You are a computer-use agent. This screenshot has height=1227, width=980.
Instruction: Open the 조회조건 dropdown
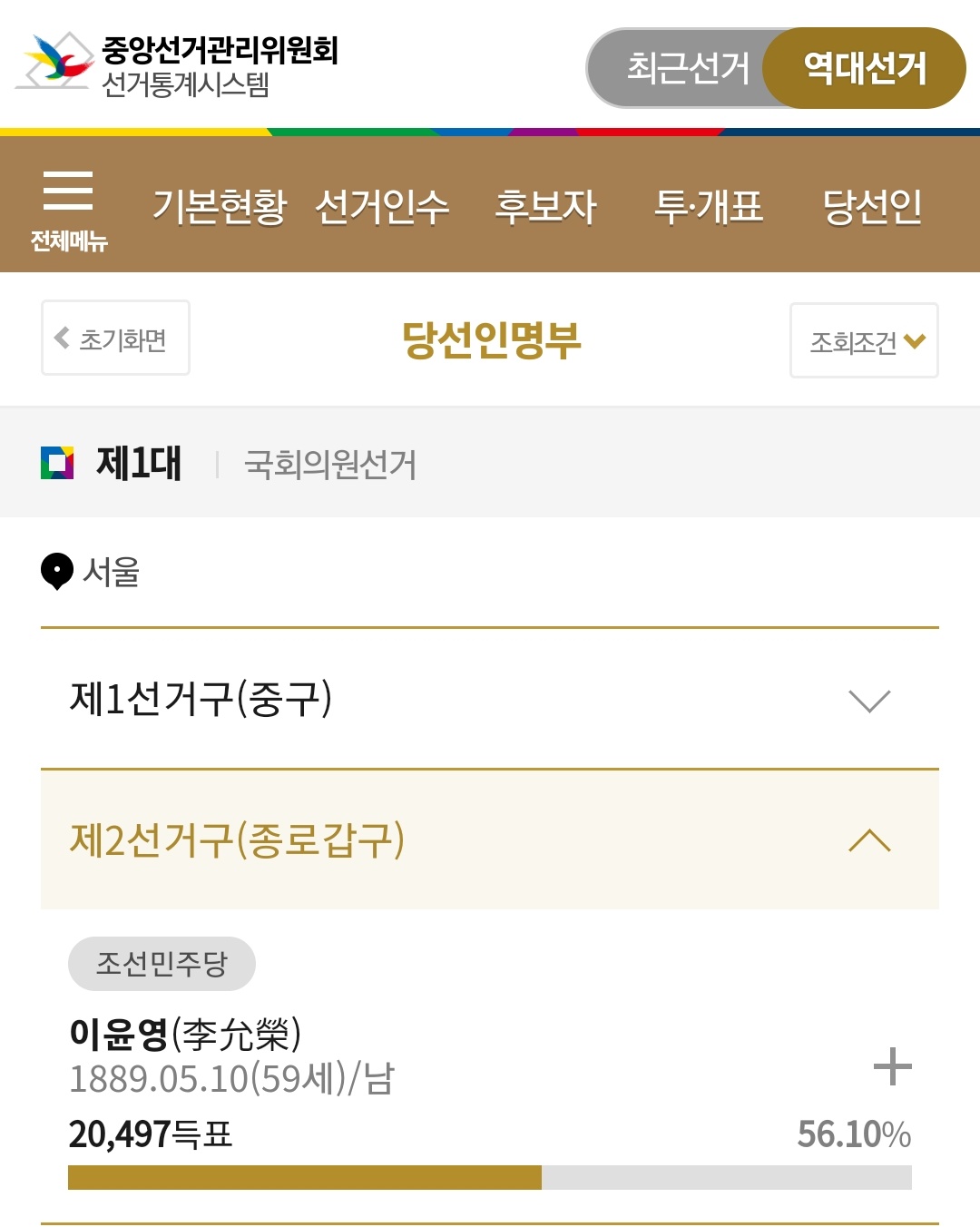[864, 340]
